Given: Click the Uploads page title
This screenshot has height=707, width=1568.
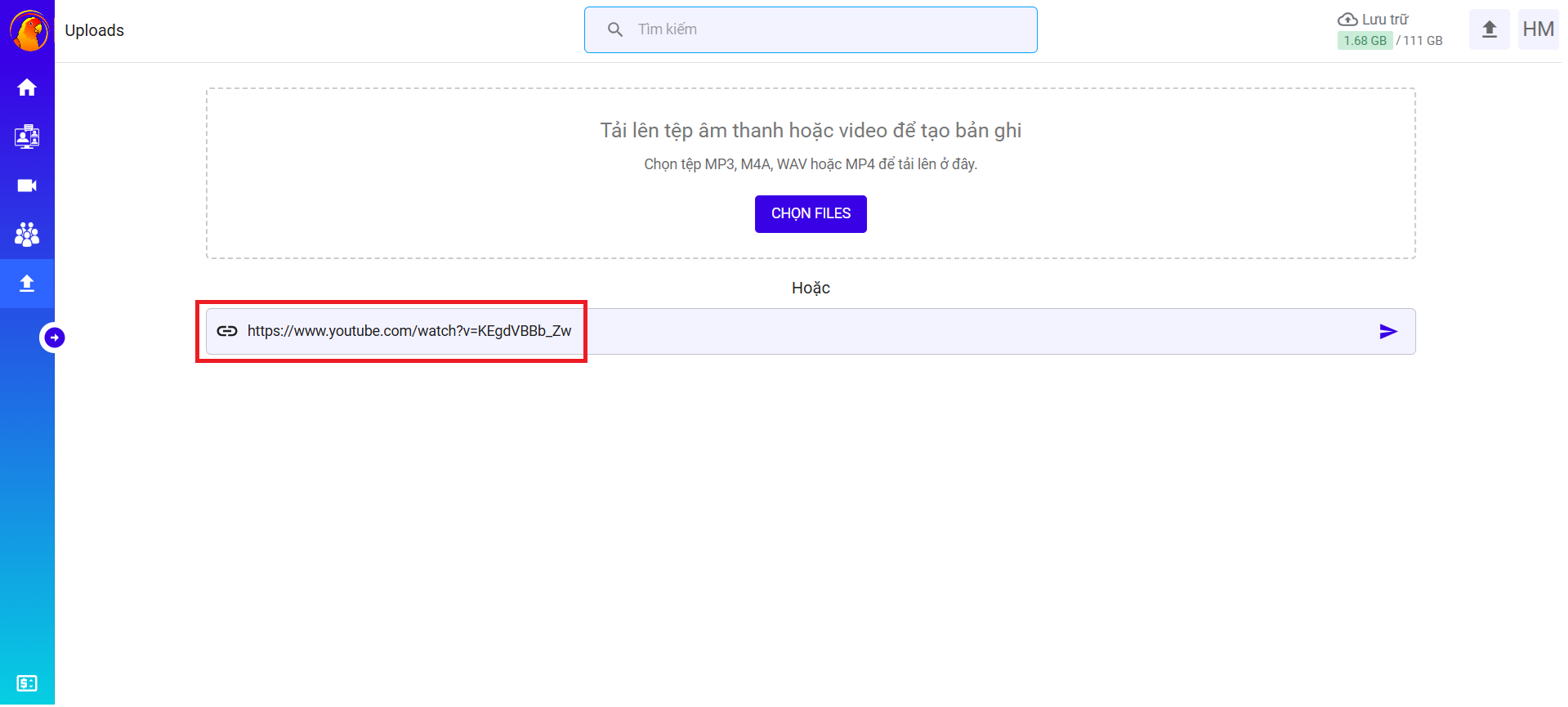Looking at the screenshot, I should (x=95, y=30).
